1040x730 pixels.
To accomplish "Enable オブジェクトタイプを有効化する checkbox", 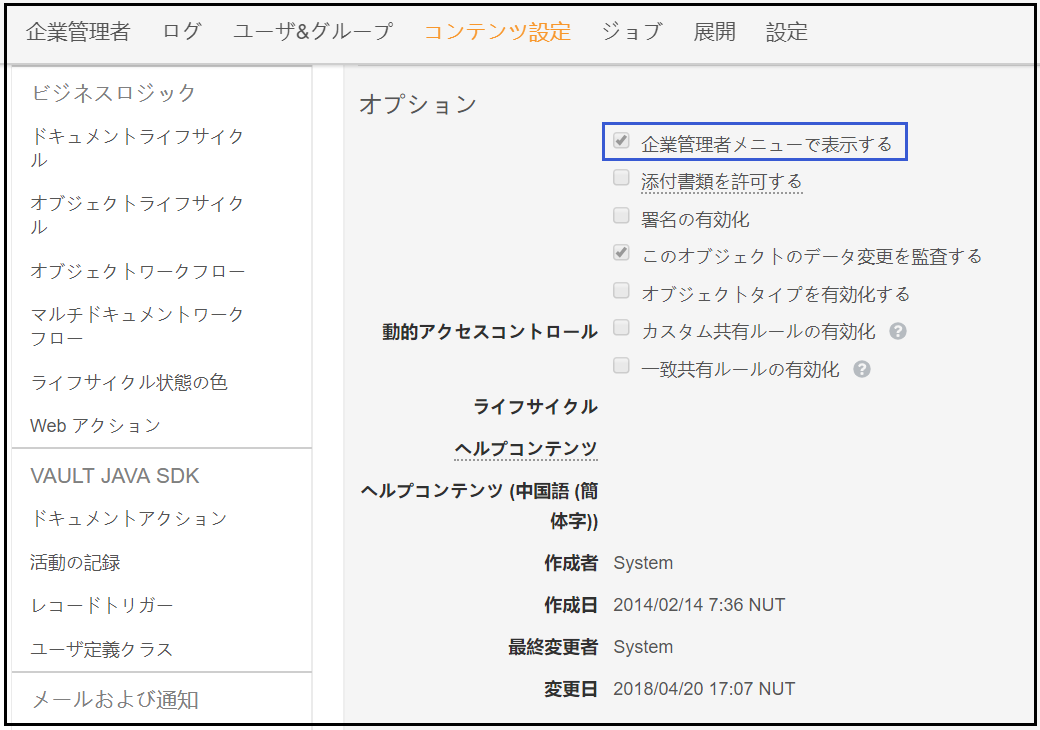I will [x=622, y=292].
